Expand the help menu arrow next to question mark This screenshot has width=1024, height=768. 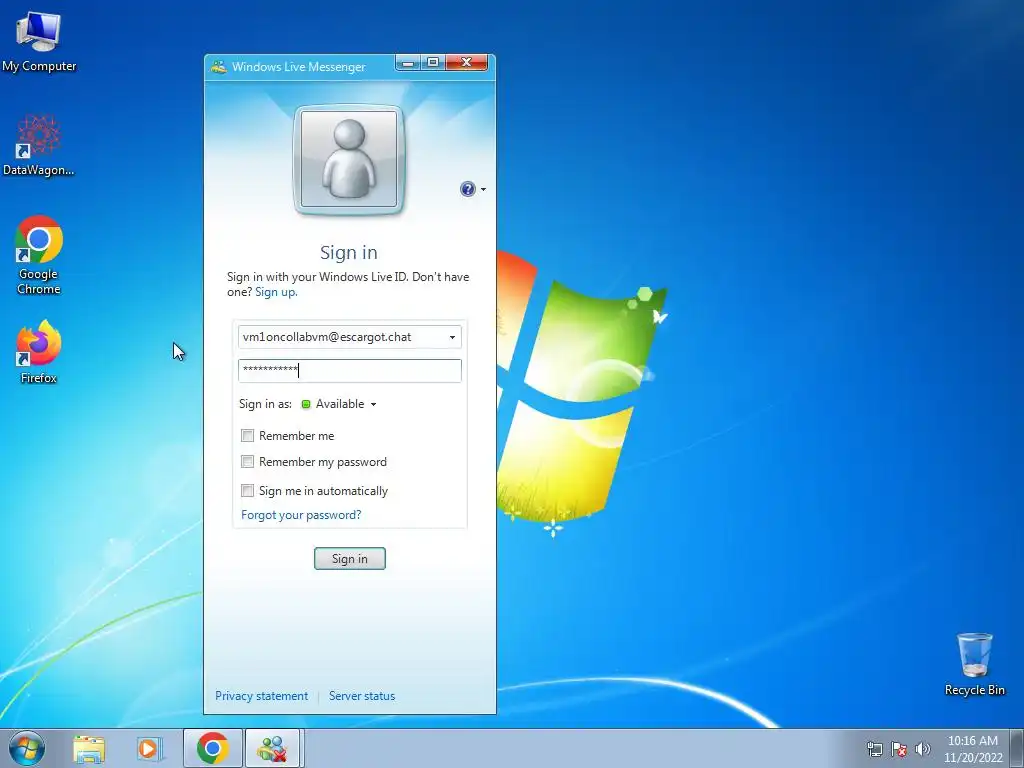(483, 189)
